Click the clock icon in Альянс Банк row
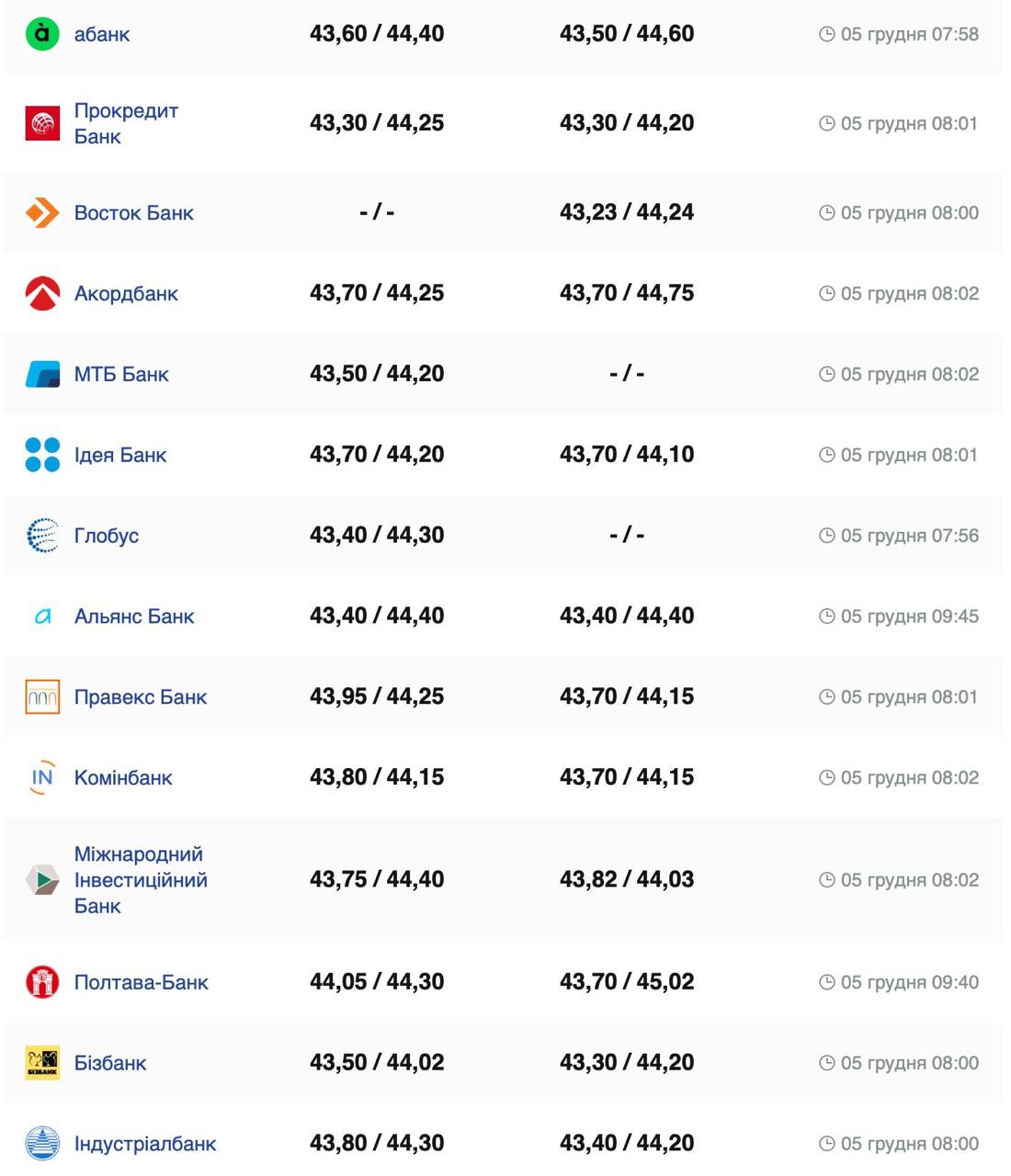The height and width of the screenshot is (1176, 1011). click(x=826, y=616)
